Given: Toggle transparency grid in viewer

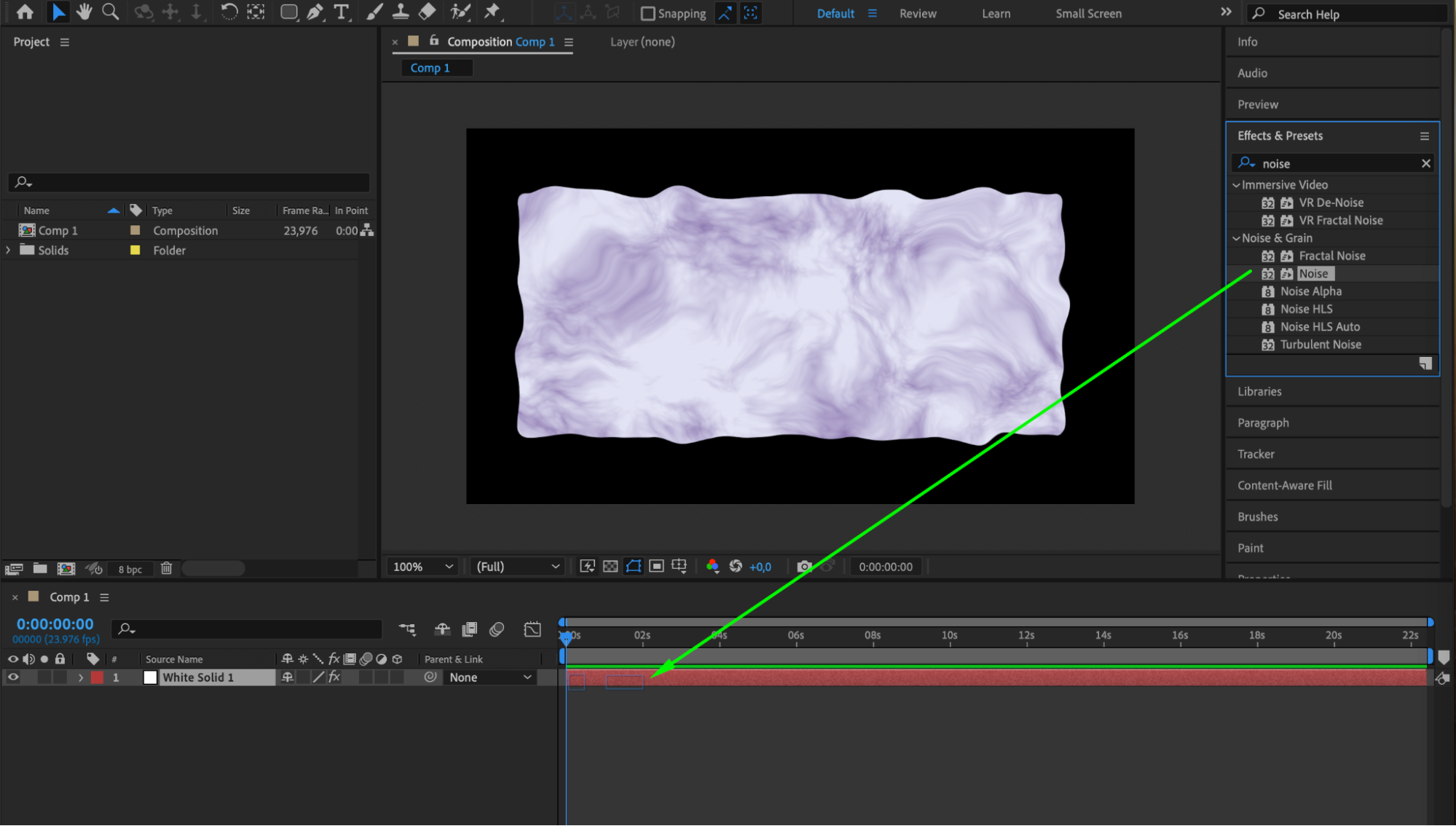Looking at the screenshot, I should point(610,567).
